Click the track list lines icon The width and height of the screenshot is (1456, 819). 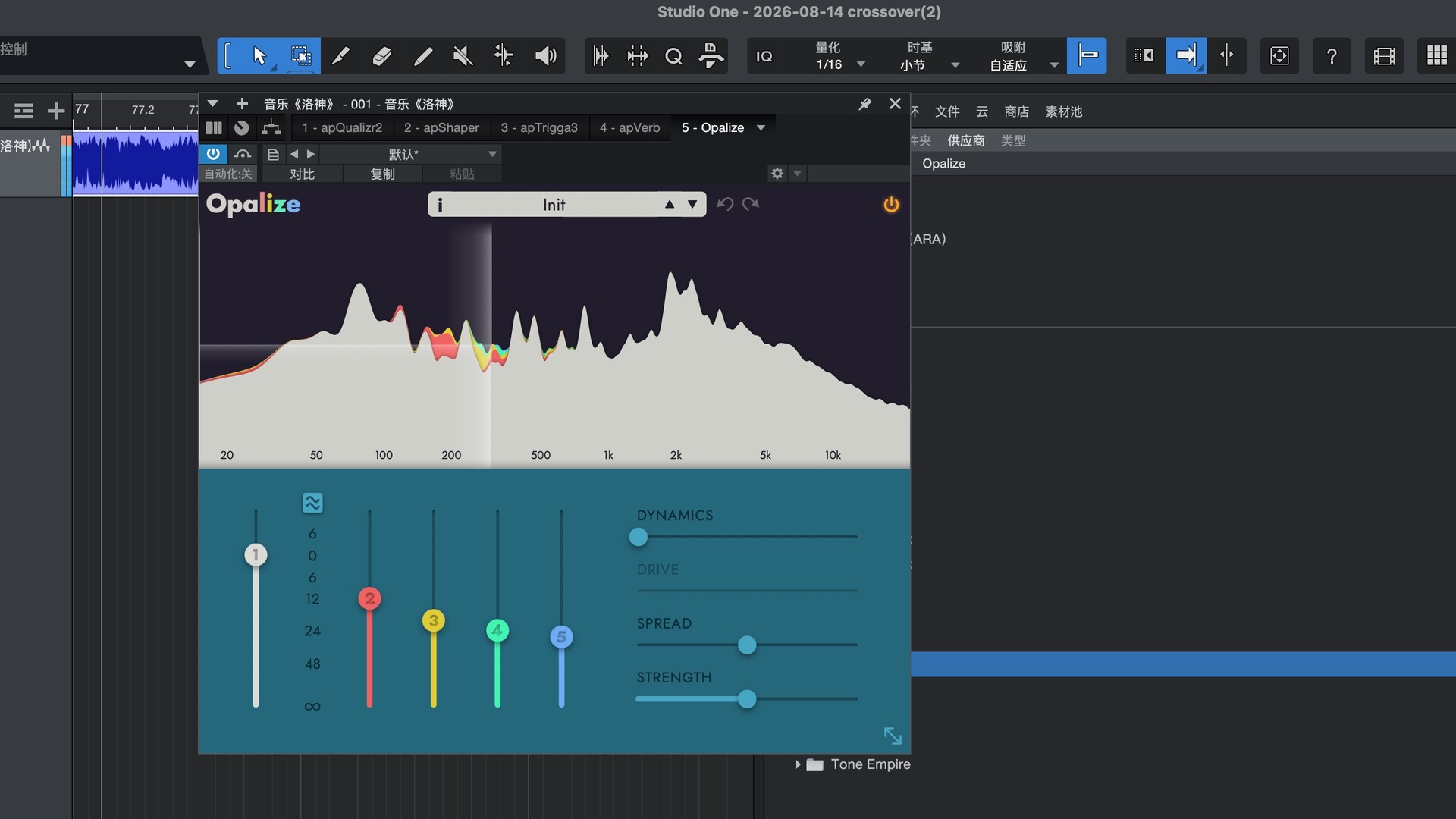tap(24, 111)
